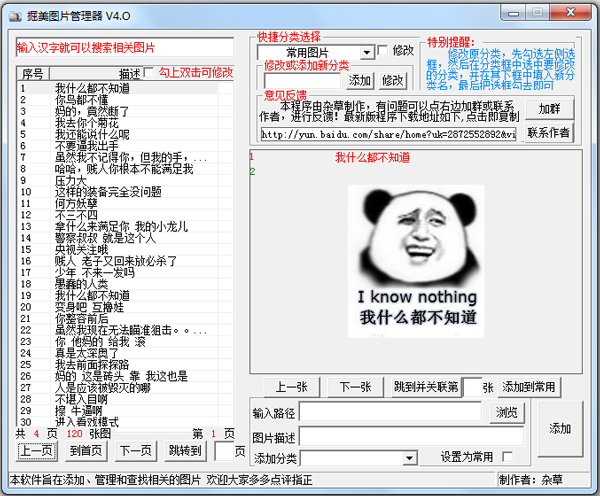Click the large 添加 image button
600x496 pixels.
click(560, 429)
